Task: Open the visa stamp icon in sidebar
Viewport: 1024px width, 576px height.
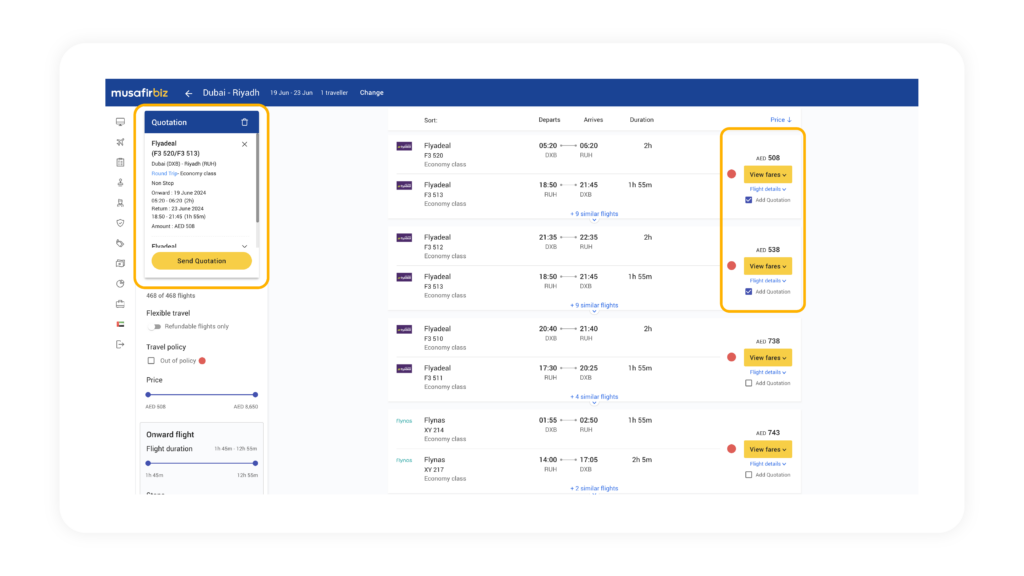Action: (x=120, y=183)
